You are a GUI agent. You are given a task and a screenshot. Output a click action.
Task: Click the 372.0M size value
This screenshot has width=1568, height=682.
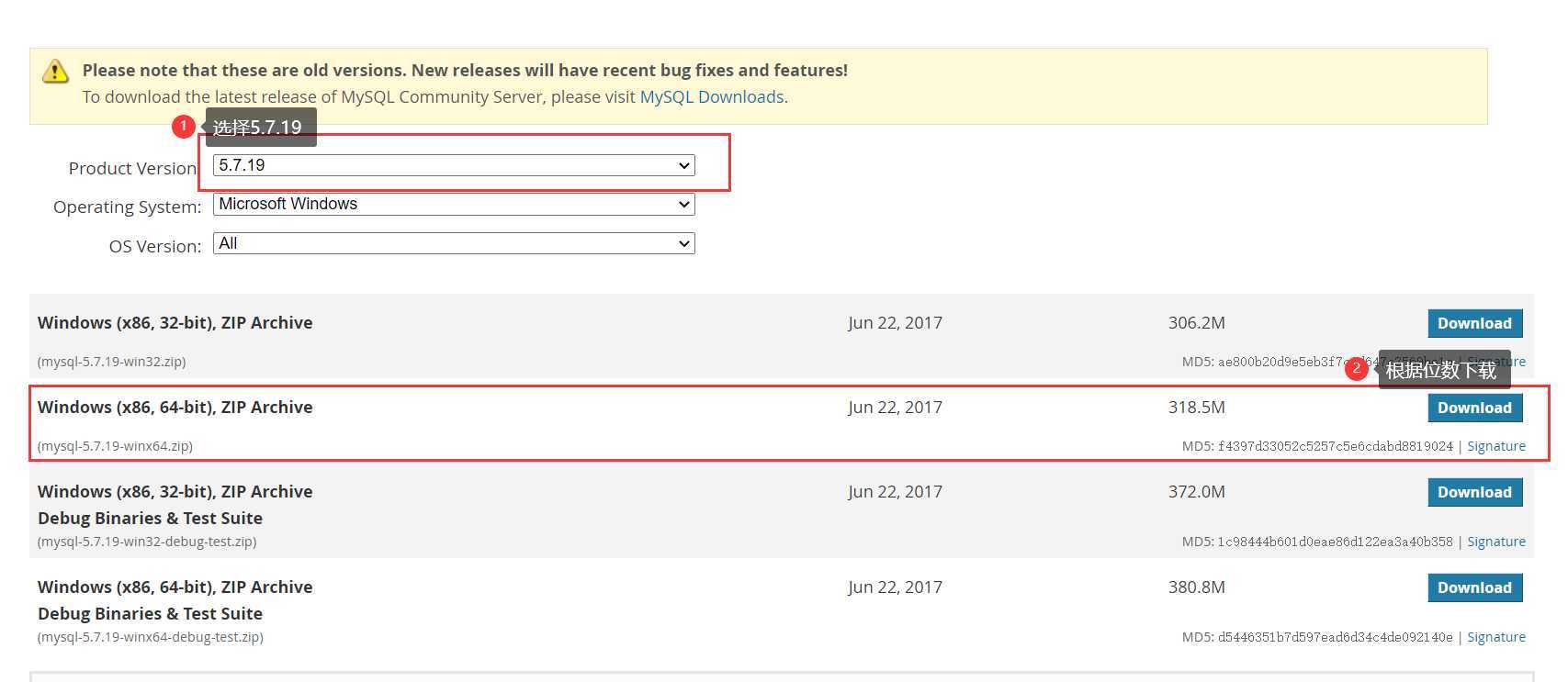pos(1197,491)
